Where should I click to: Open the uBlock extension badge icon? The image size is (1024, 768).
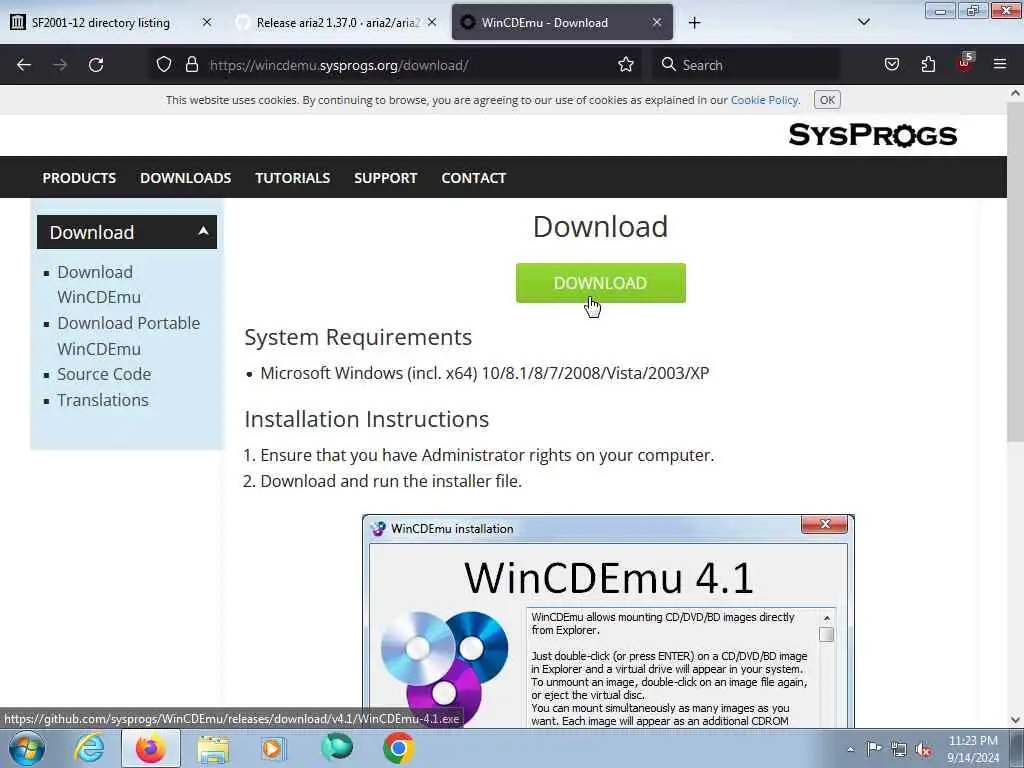[965, 63]
